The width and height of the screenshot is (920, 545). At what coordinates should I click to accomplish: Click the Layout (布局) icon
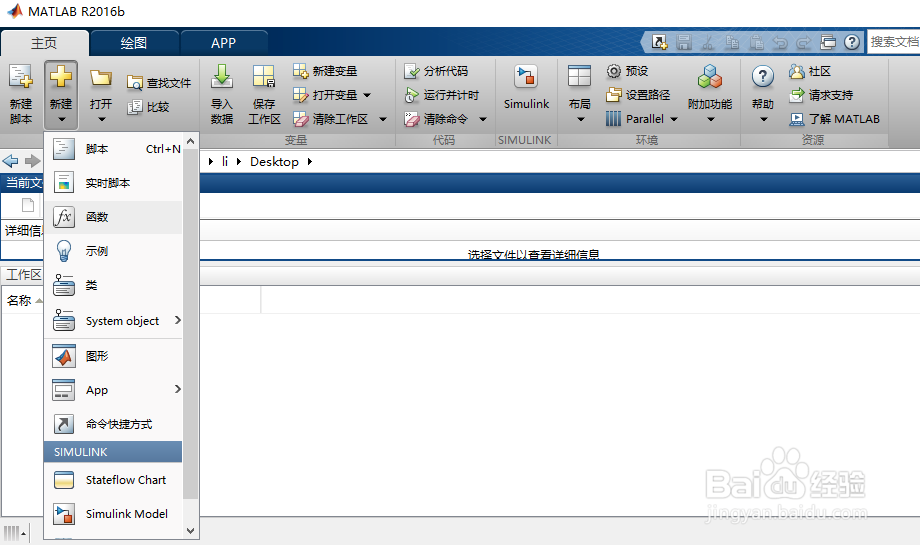(x=579, y=77)
